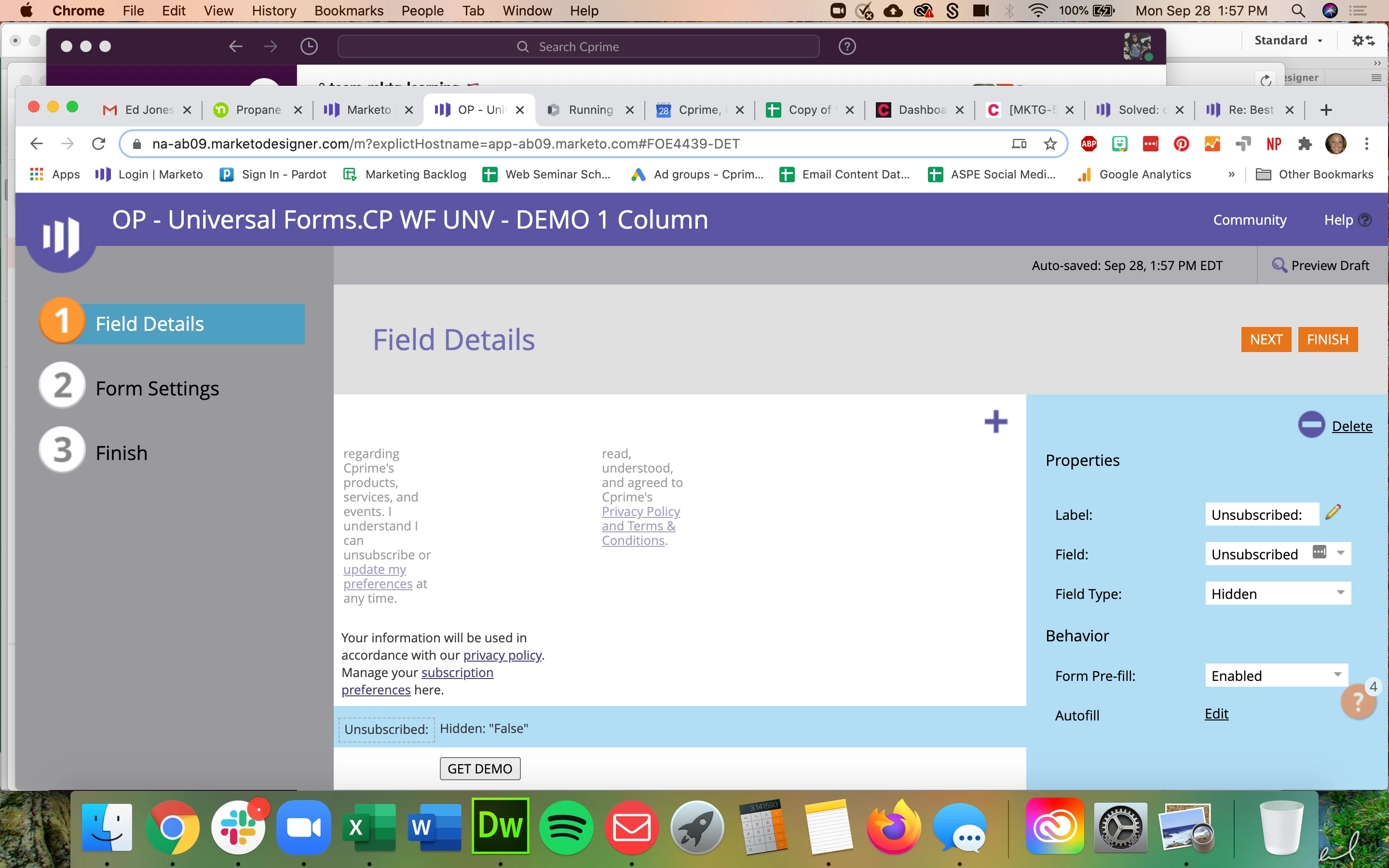Click the Preview Draft magnifier icon
1389x868 pixels.
click(1279, 265)
